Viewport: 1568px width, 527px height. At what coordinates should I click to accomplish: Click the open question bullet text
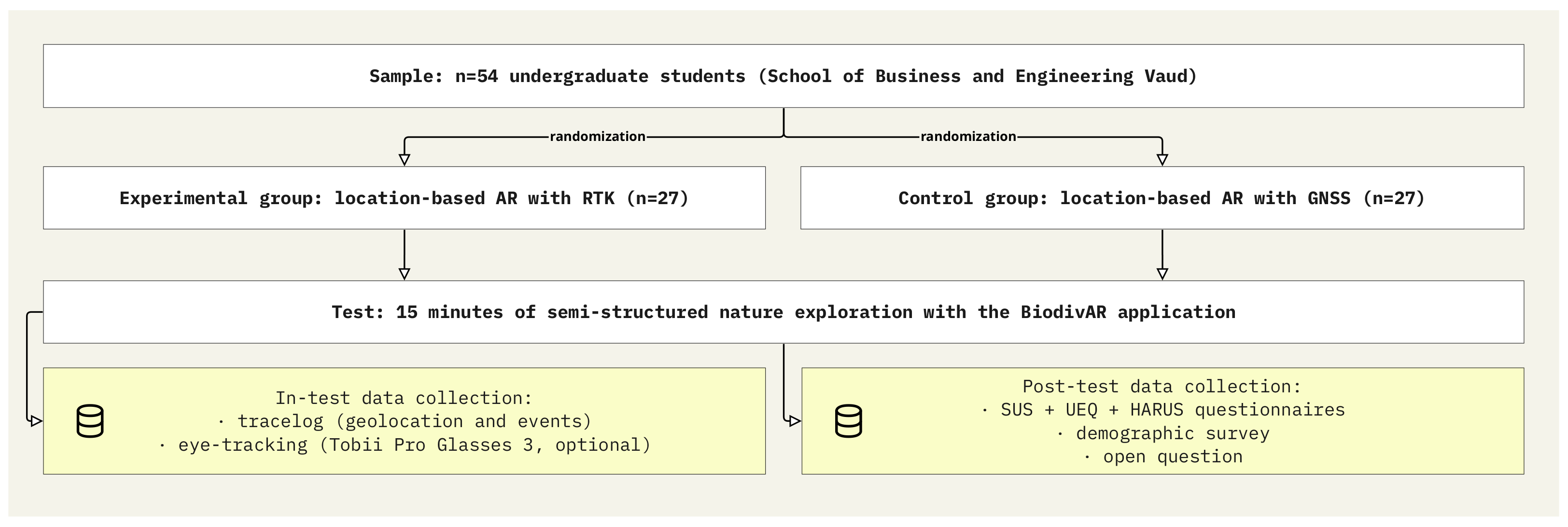[x=1163, y=457]
